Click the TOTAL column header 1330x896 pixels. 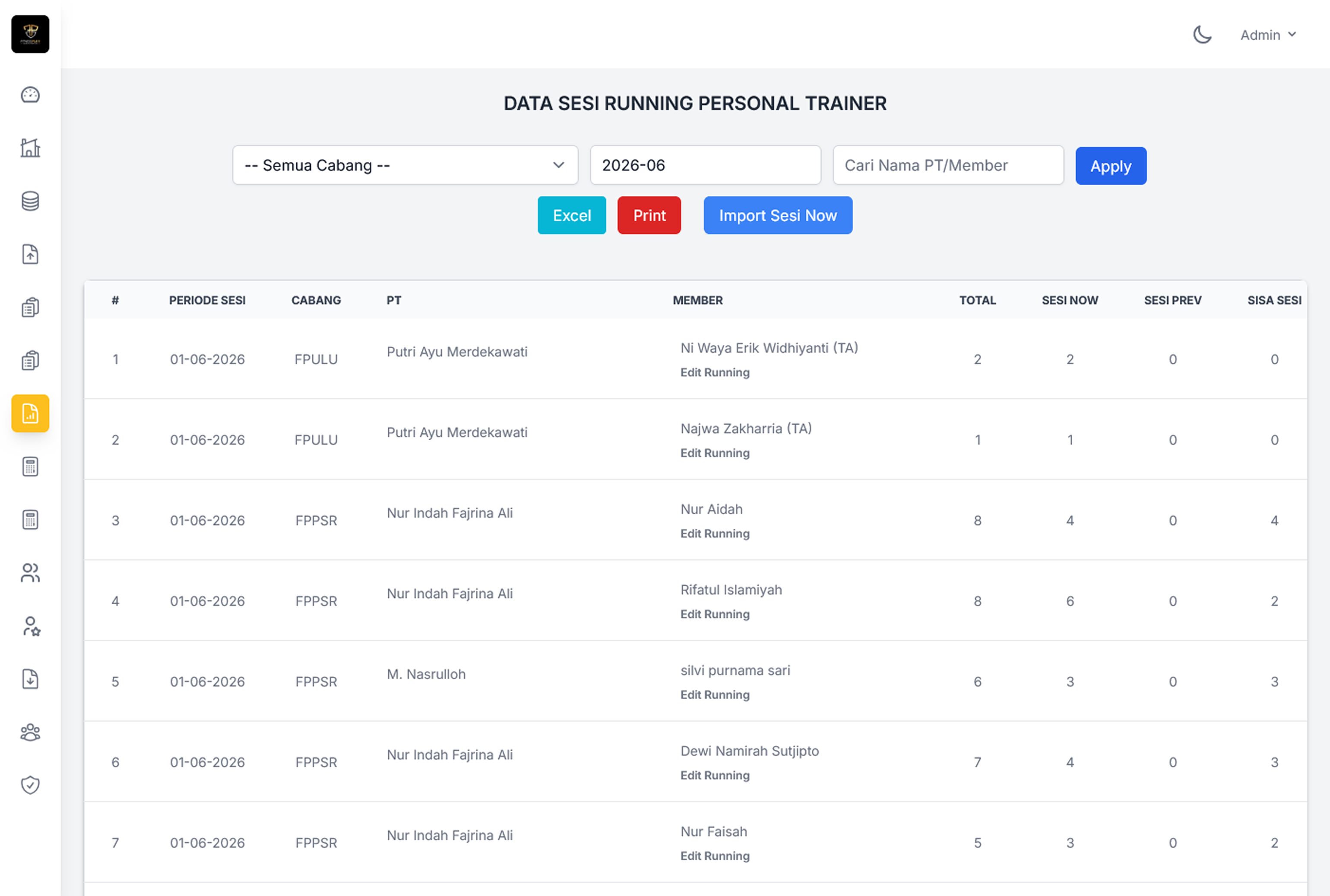pyautogui.click(x=977, y=300)
